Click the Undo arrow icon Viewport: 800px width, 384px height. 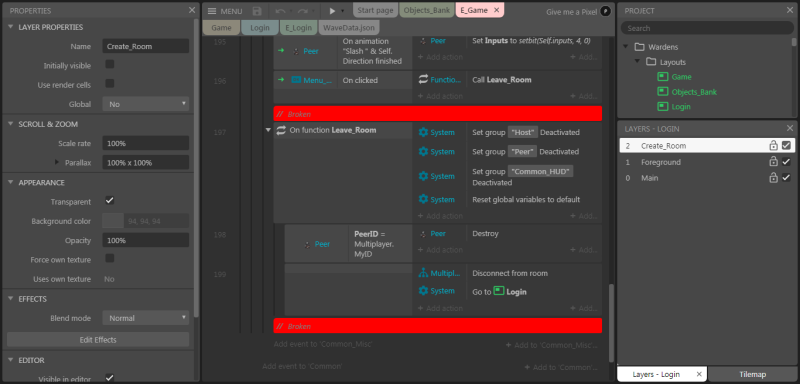[280, 11]
